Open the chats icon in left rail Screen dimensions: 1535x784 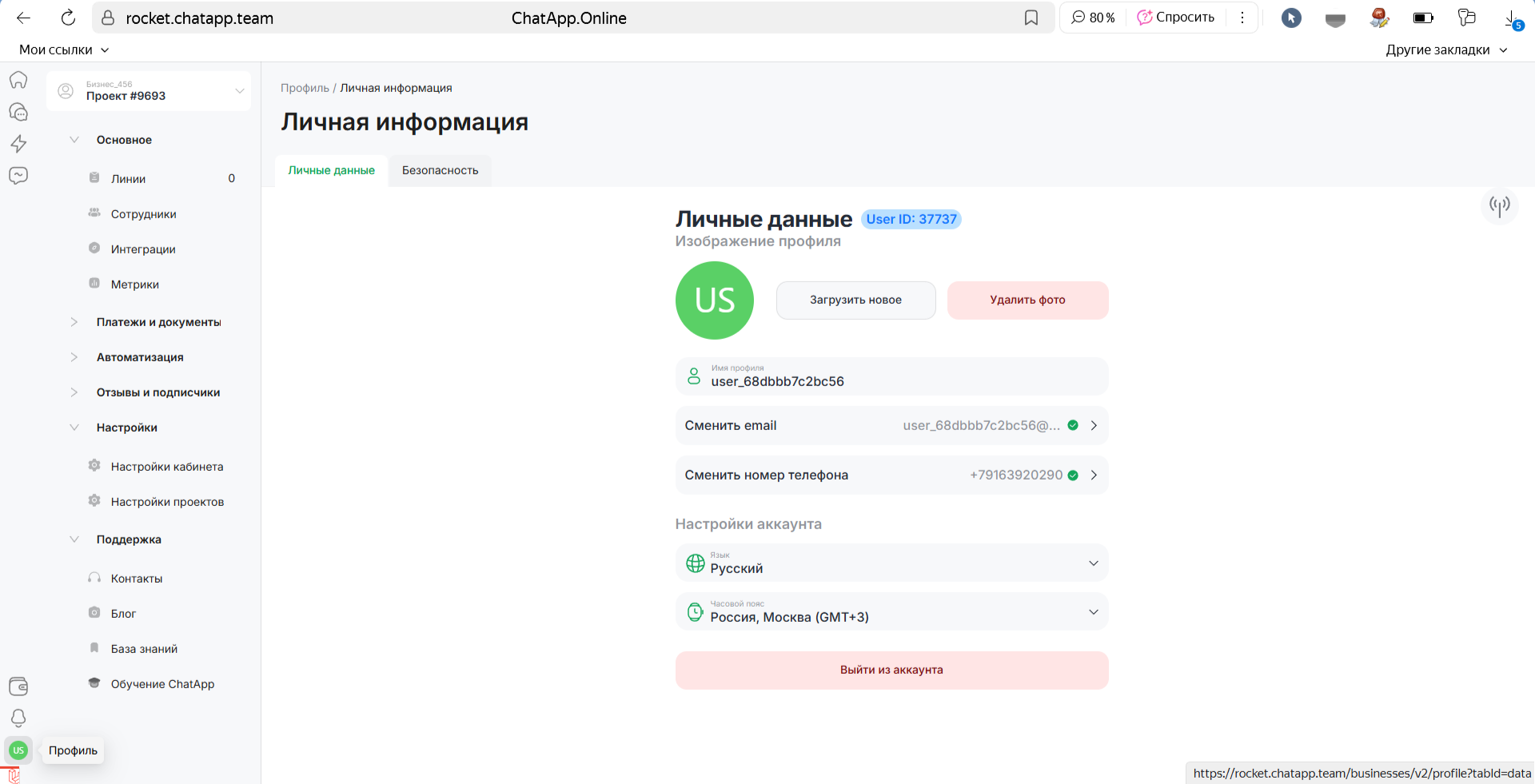[x=18, y=112]
